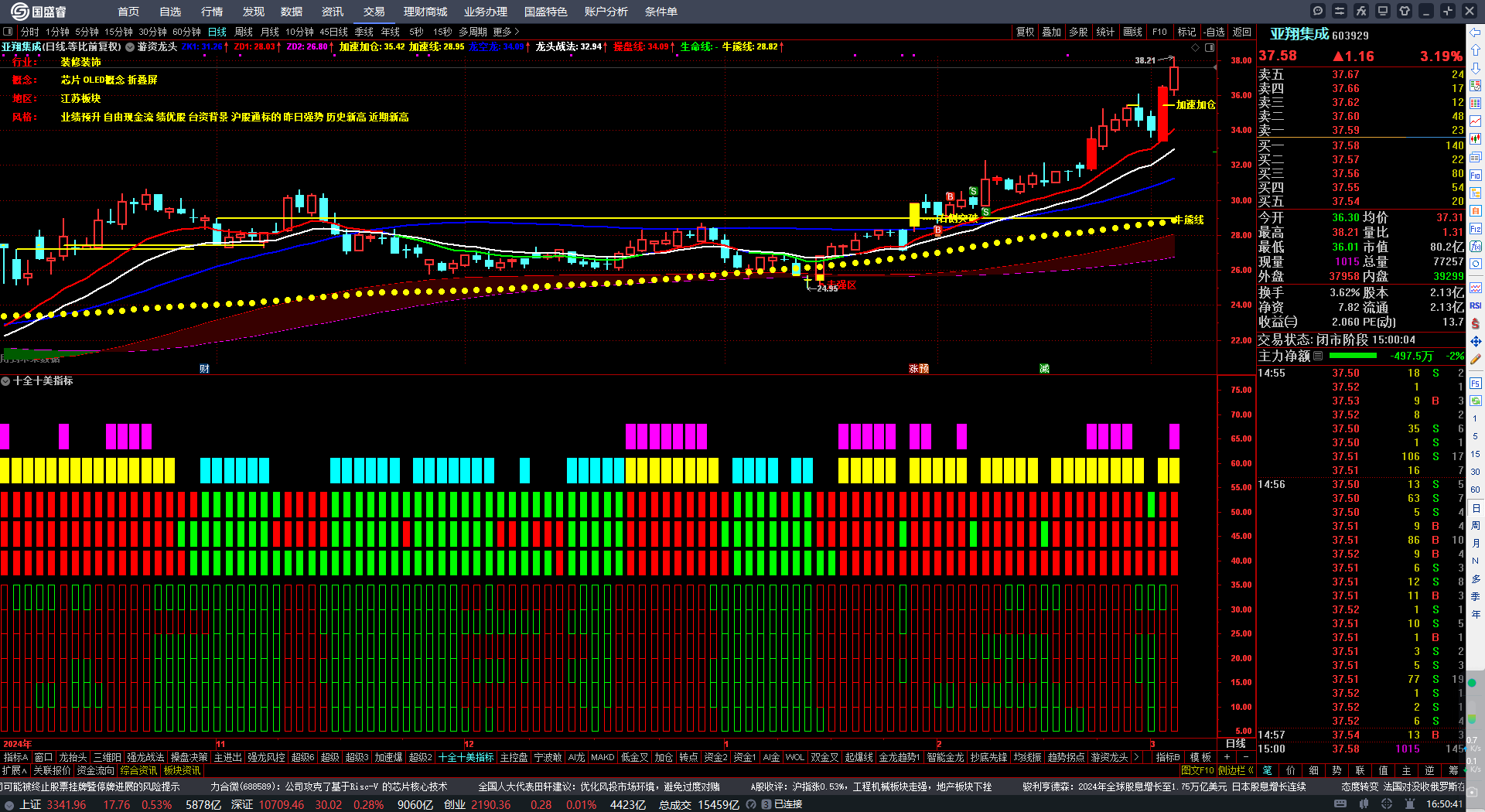This screenshot has height=812, width=1485.
Task: Toggle the 侧边栏 sidebar visibility
Action: pyautogui.click(x=1236, y=770)
